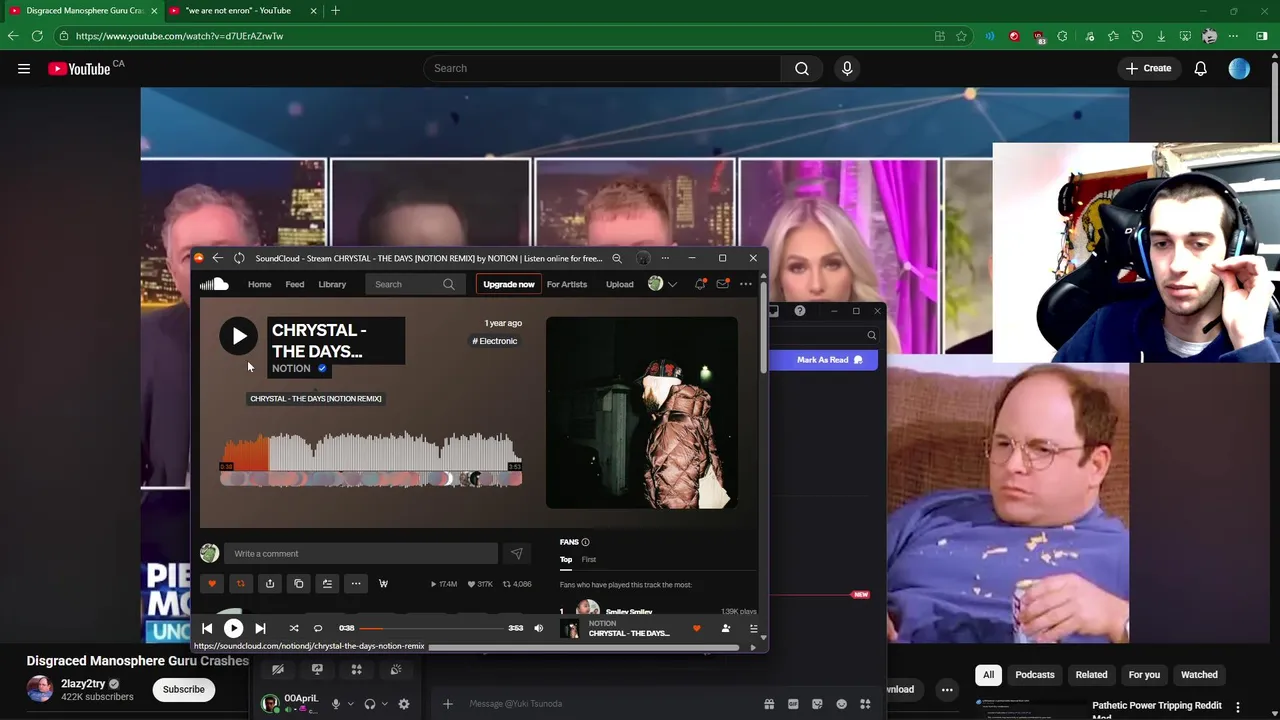
Task: Open SoundCloud Home tab
Action: tap(259, 284)
